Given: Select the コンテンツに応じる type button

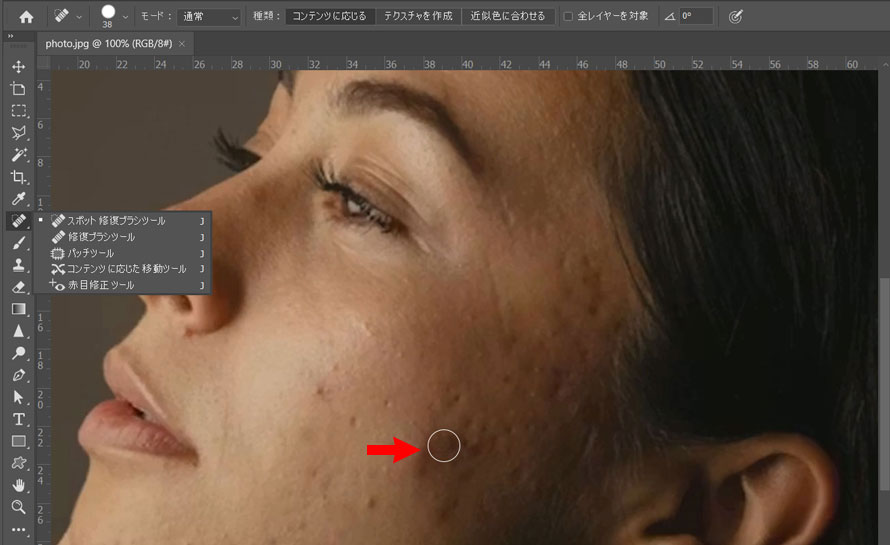Looking at the screenshot, I should 329,16.
